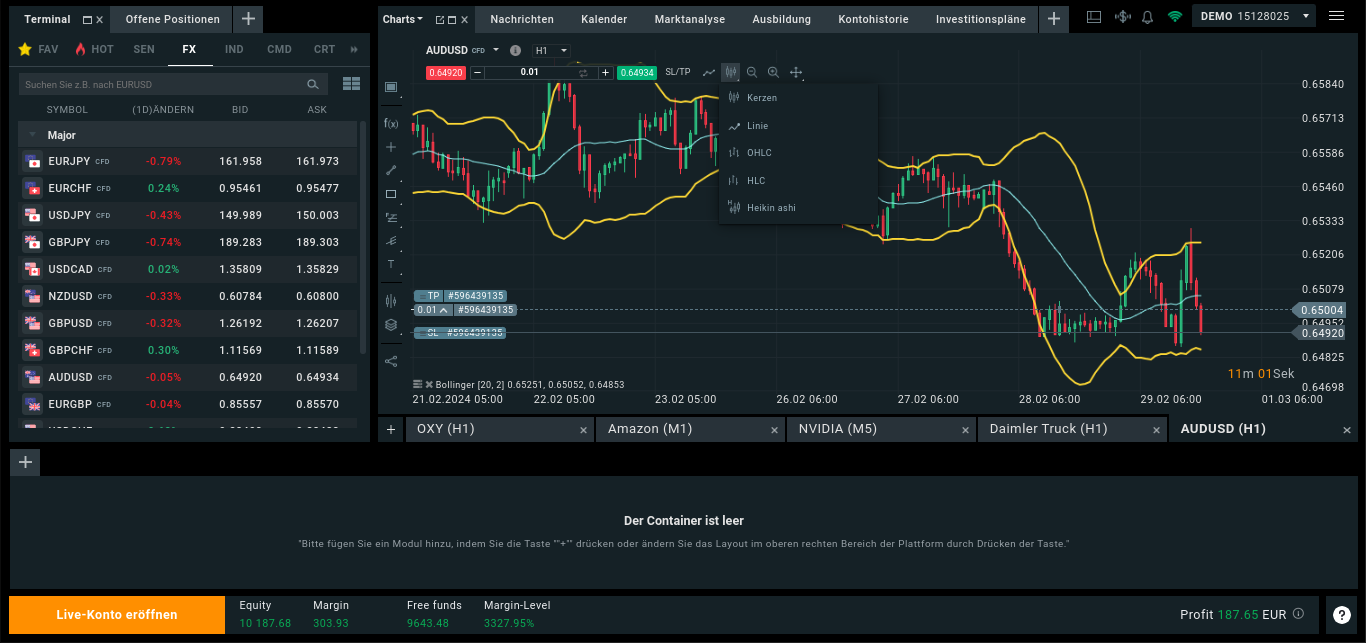This screenshot has width=1366, height=643.
Task: Open the hamburger main menu
Action: 1337,16
